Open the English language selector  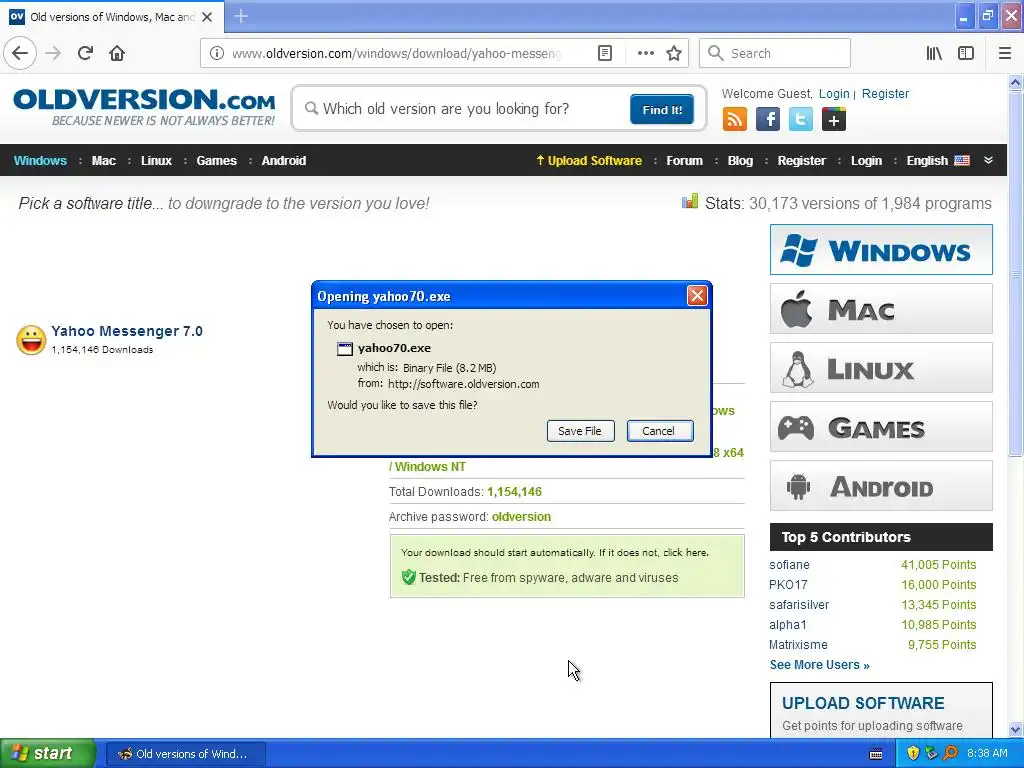[x=938, y=161]
